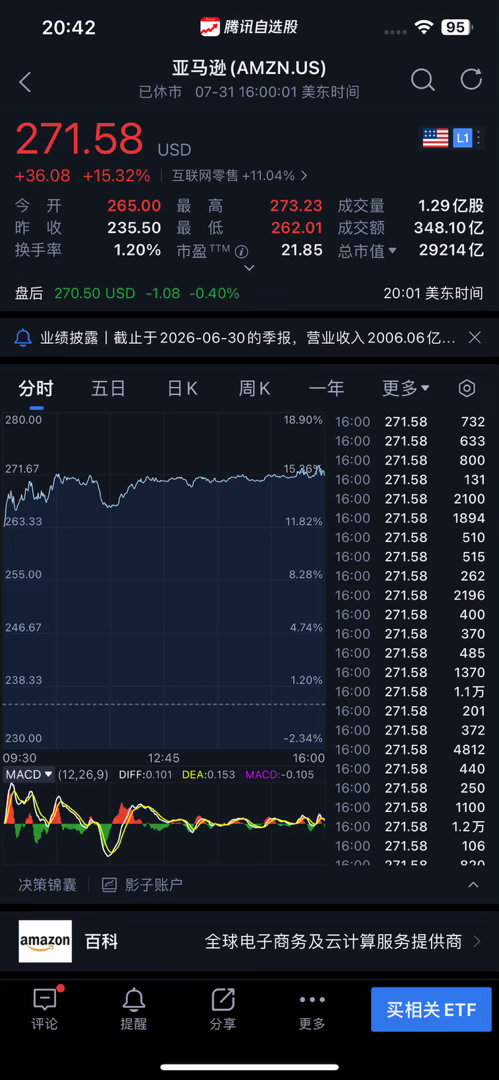The width and height of the screenshot is (499, 1080).
Task: Expand the 决策锦囊 panel up chevron
Action: pyautogui.click(x=473, y=884)
